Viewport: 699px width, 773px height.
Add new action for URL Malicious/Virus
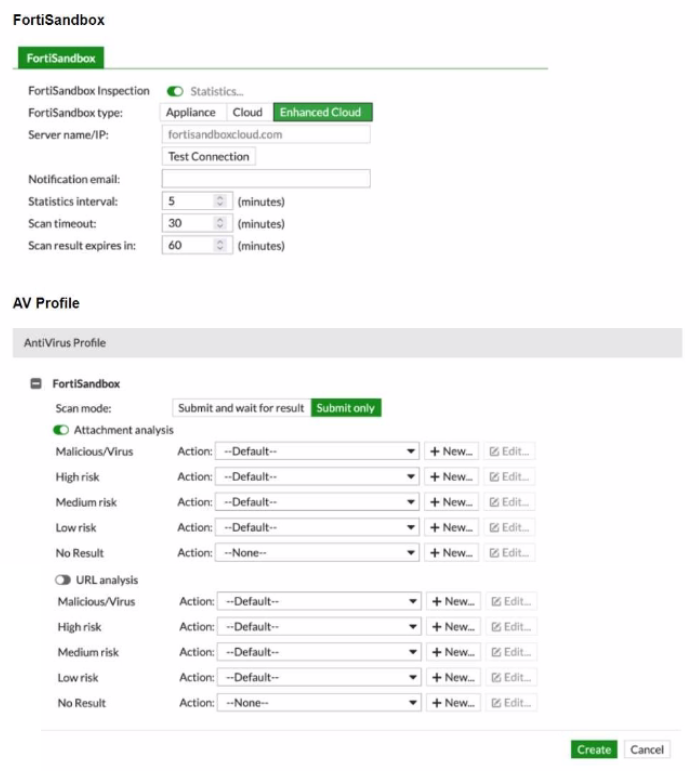coord(454,601)
